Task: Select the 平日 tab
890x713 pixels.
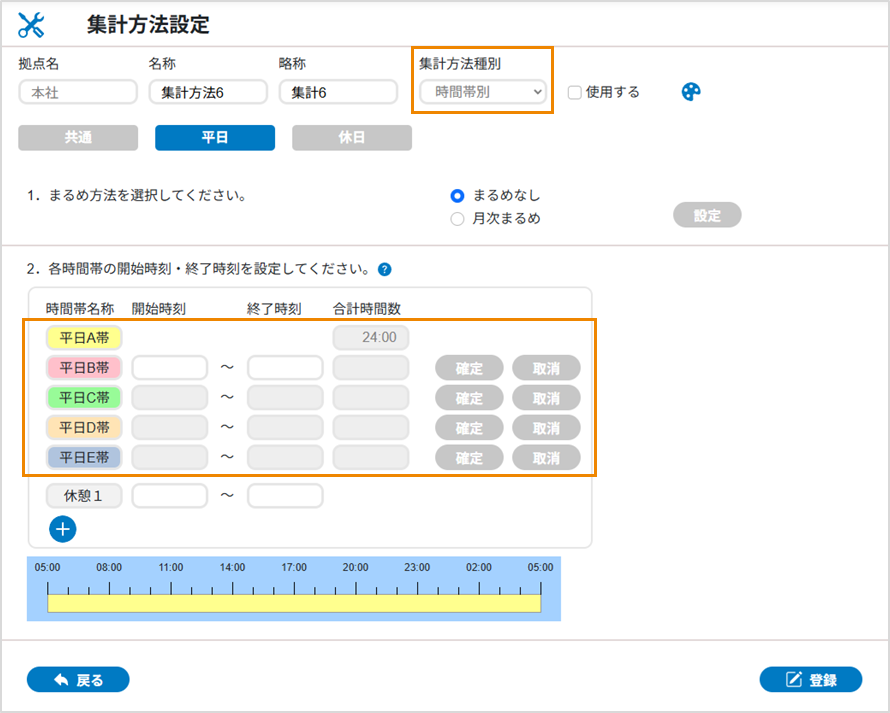Action: coord(214,138)
